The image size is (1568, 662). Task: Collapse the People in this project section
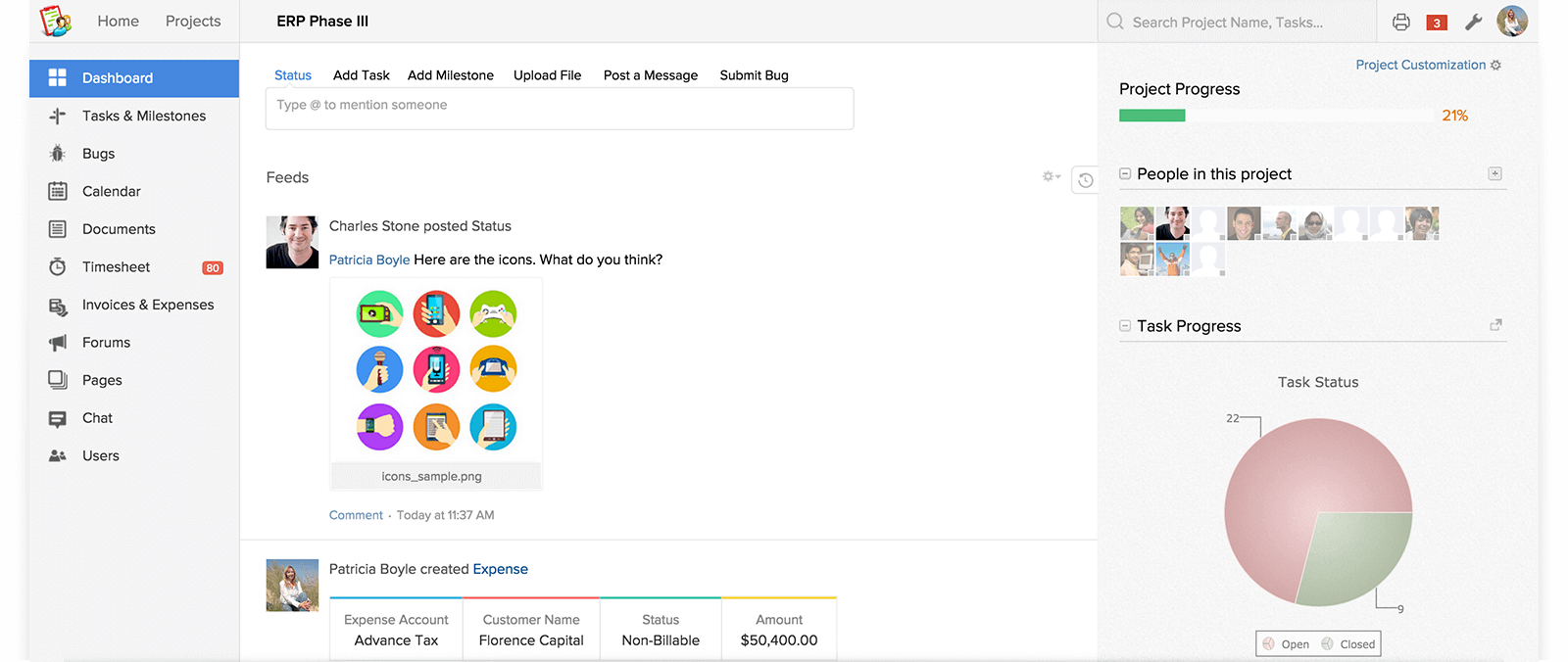(1125, 173)
